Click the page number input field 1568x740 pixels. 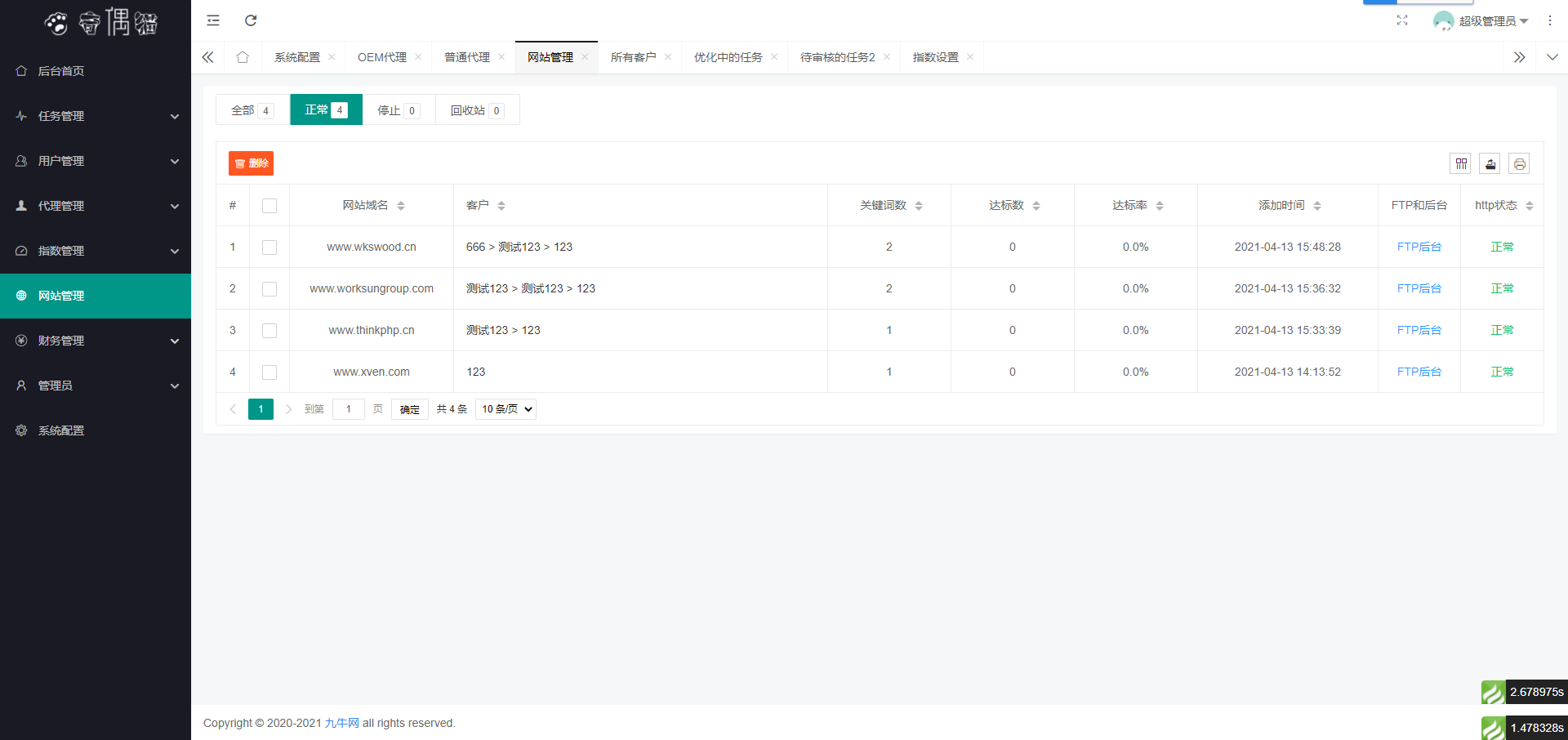tap(349, 409)
